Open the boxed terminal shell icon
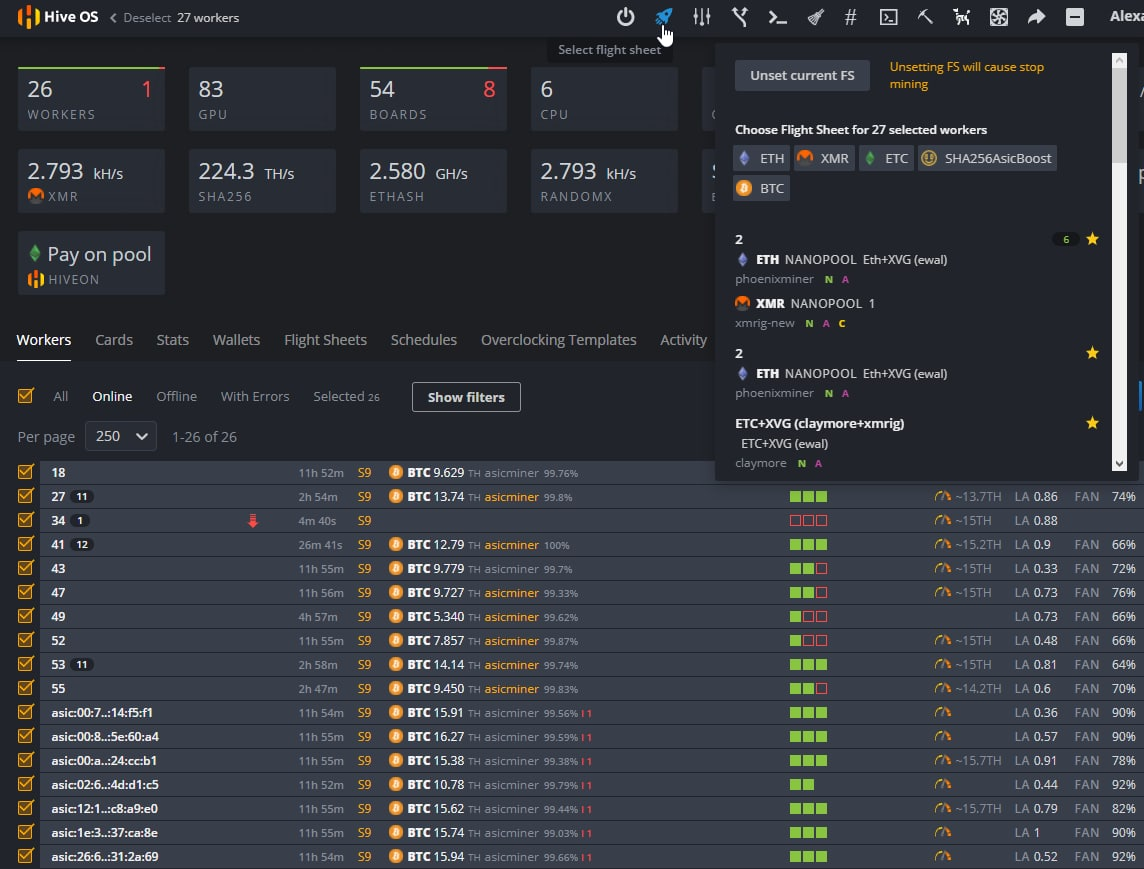This screenshot has height=869, width=1144. pyautogui.click(x=889, y=17)
